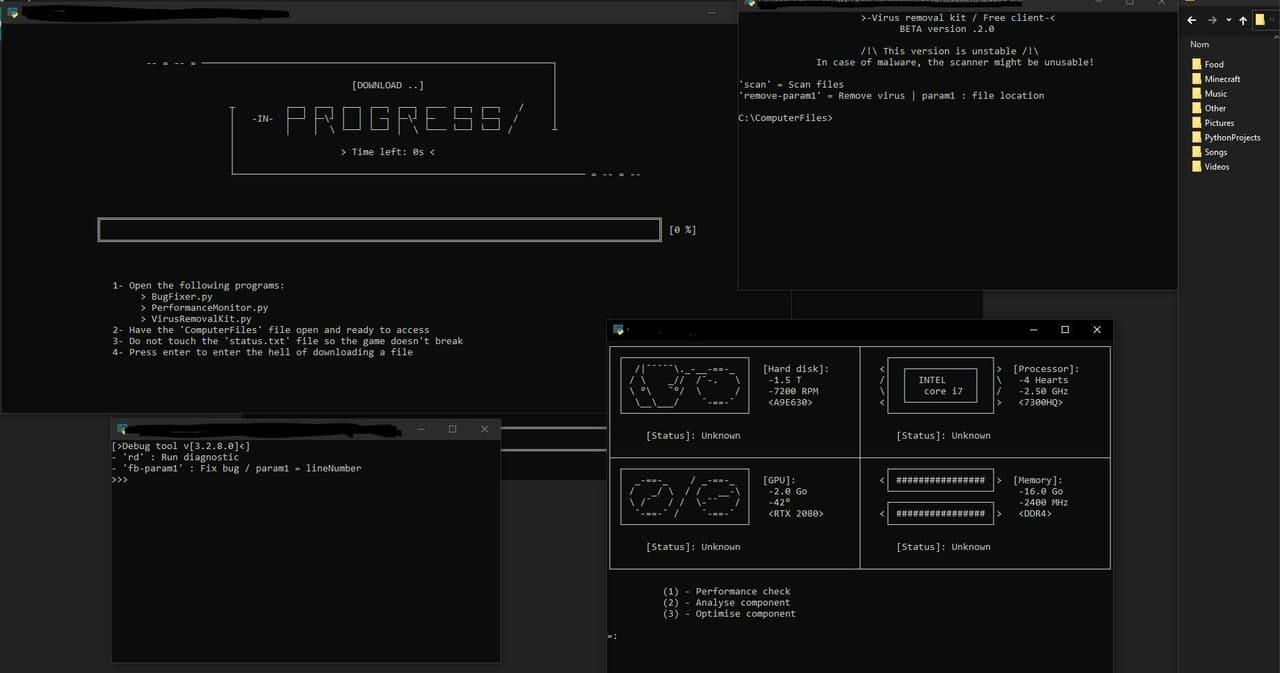Click the '> PerformanceMonitor.py' line
This screenshot has width=1280, height=673.
[x=205, y=308]
